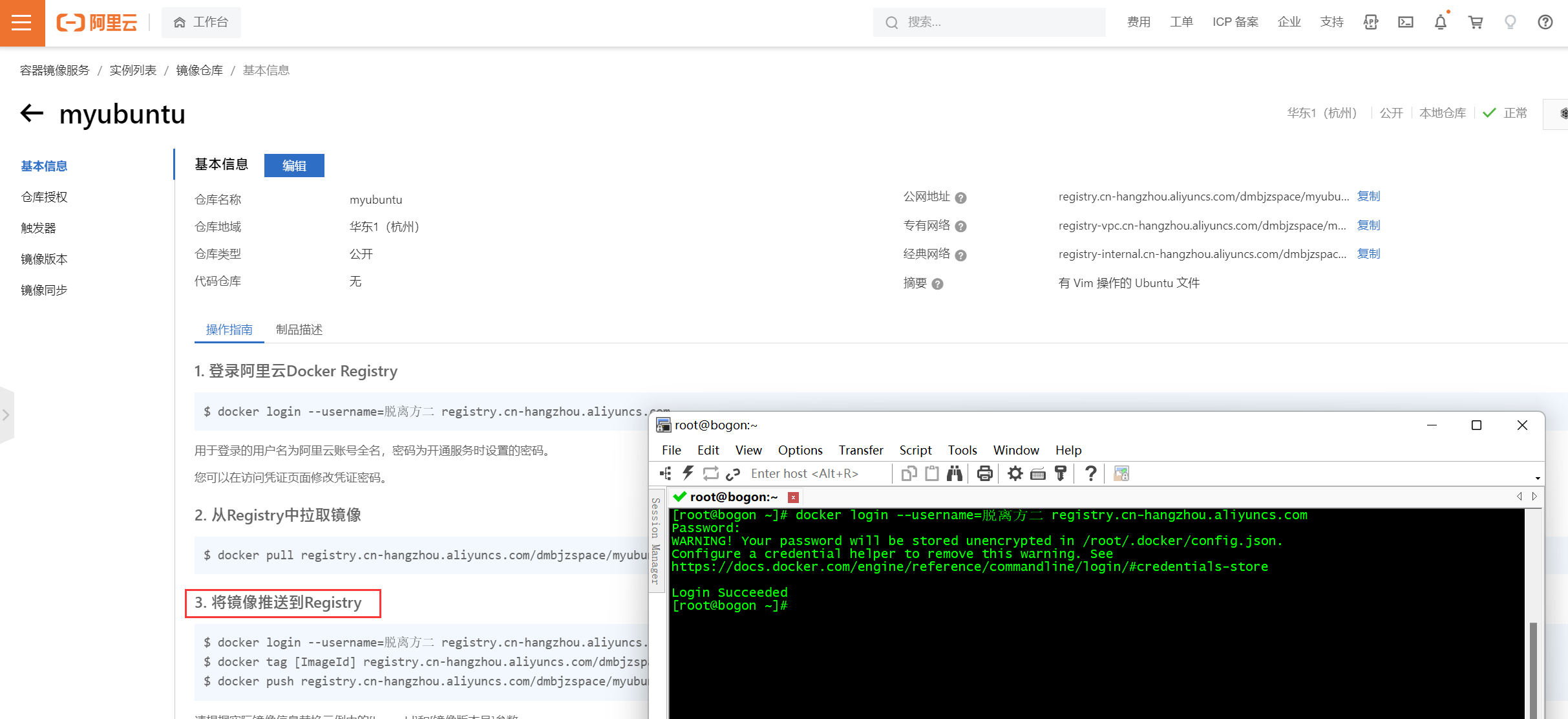Switch to 操作指南 tab
Viewport: 1568px width, 719px height.
click(x=229, y=330)
